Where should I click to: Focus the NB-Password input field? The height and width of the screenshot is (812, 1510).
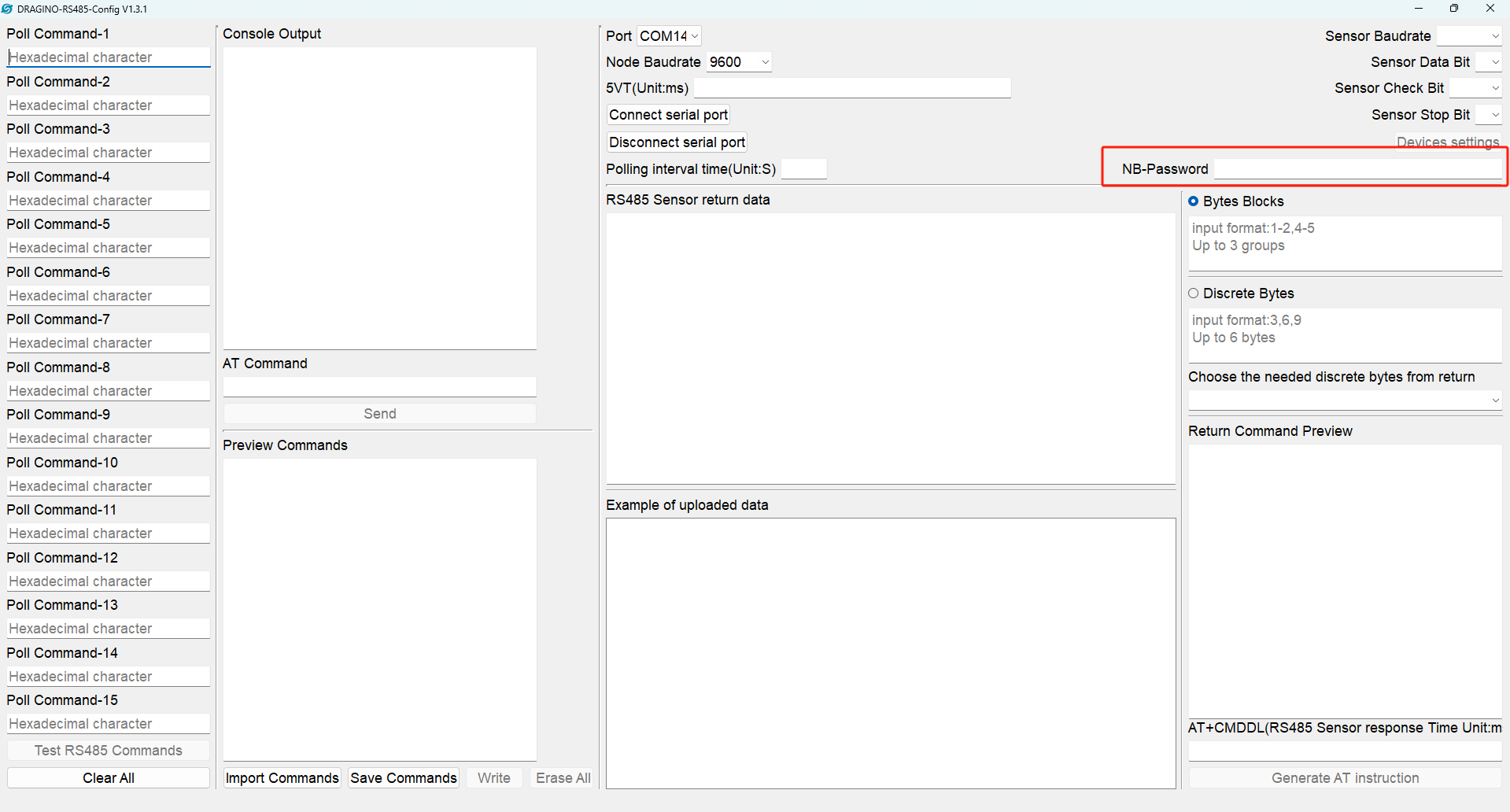(x=1358, y=168)
